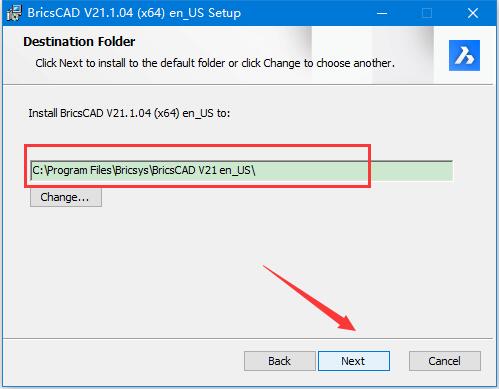Close the BricsCAD Setup dialog

(473, 13)
